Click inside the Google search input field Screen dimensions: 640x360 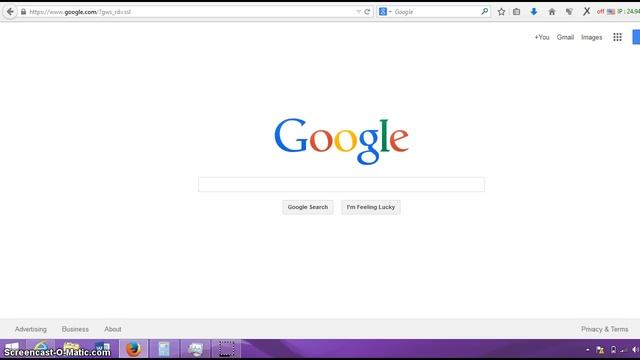click(341, 184)
